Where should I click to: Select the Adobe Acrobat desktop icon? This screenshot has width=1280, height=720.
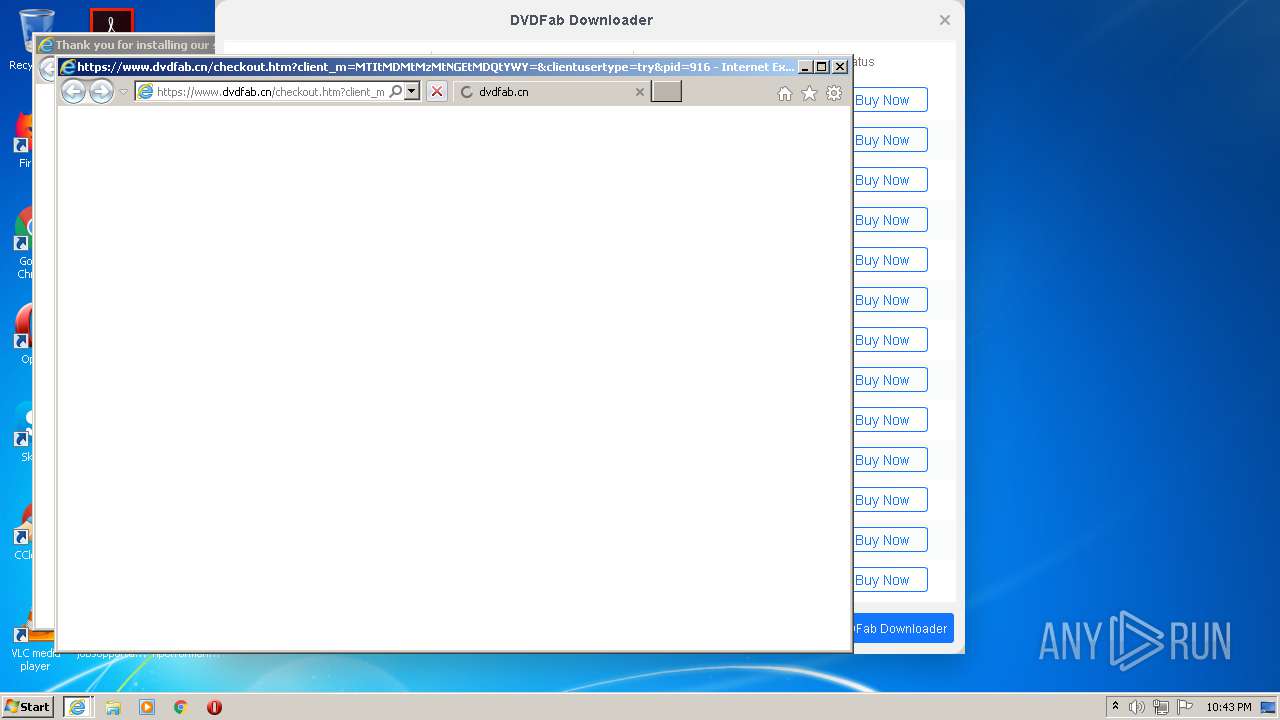pos(112,21)
